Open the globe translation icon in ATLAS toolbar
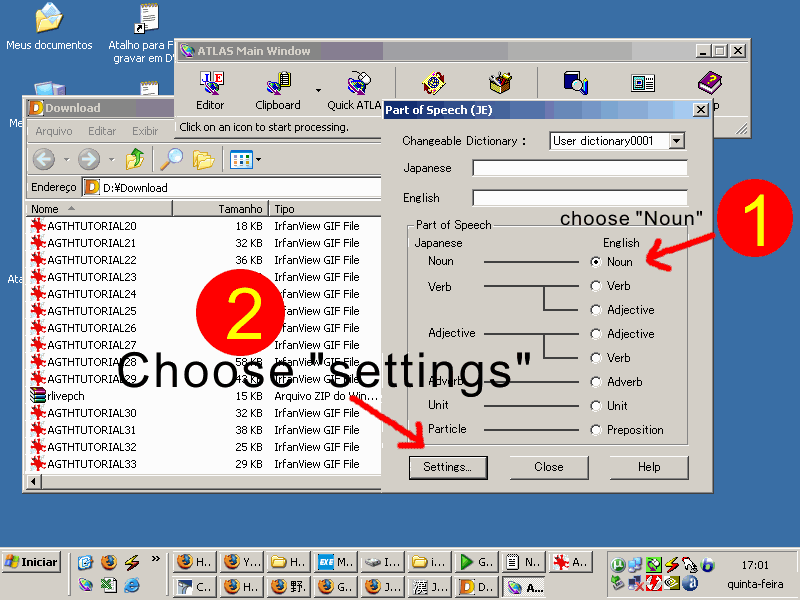The width and height of the screenshot is (800, 600). tap(434, 83)
